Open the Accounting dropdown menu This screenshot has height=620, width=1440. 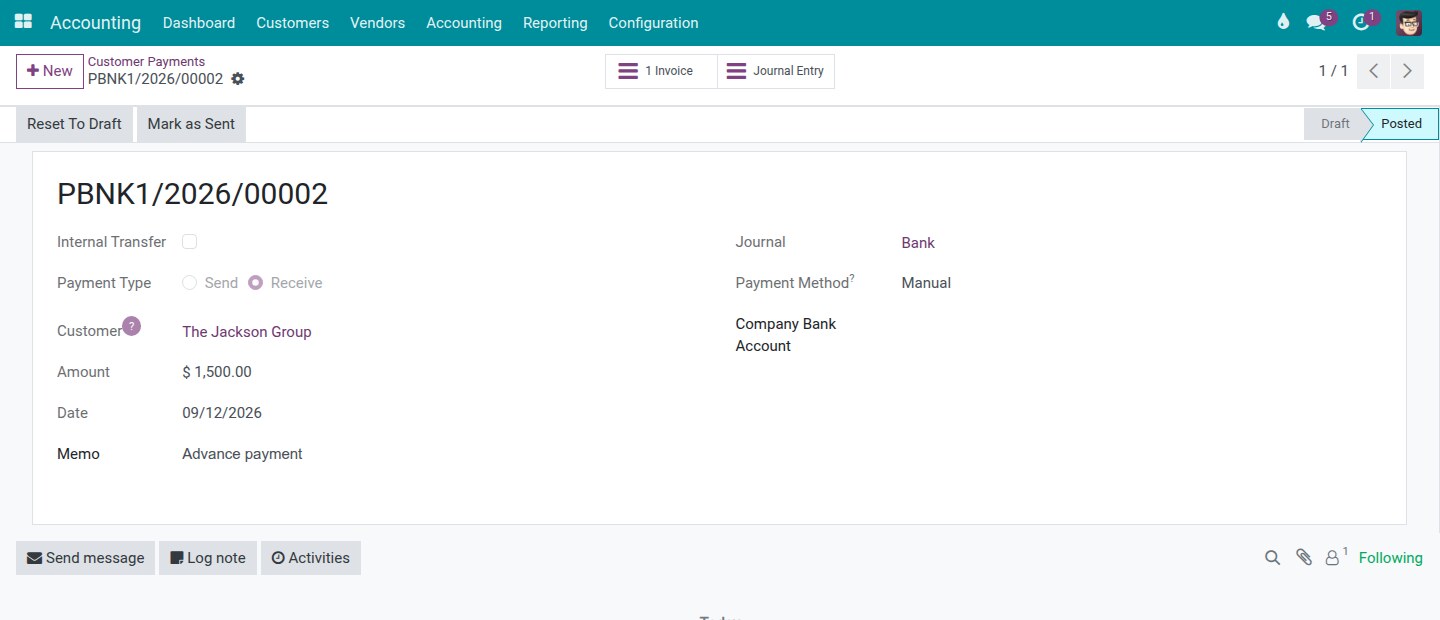pos(464,22)
